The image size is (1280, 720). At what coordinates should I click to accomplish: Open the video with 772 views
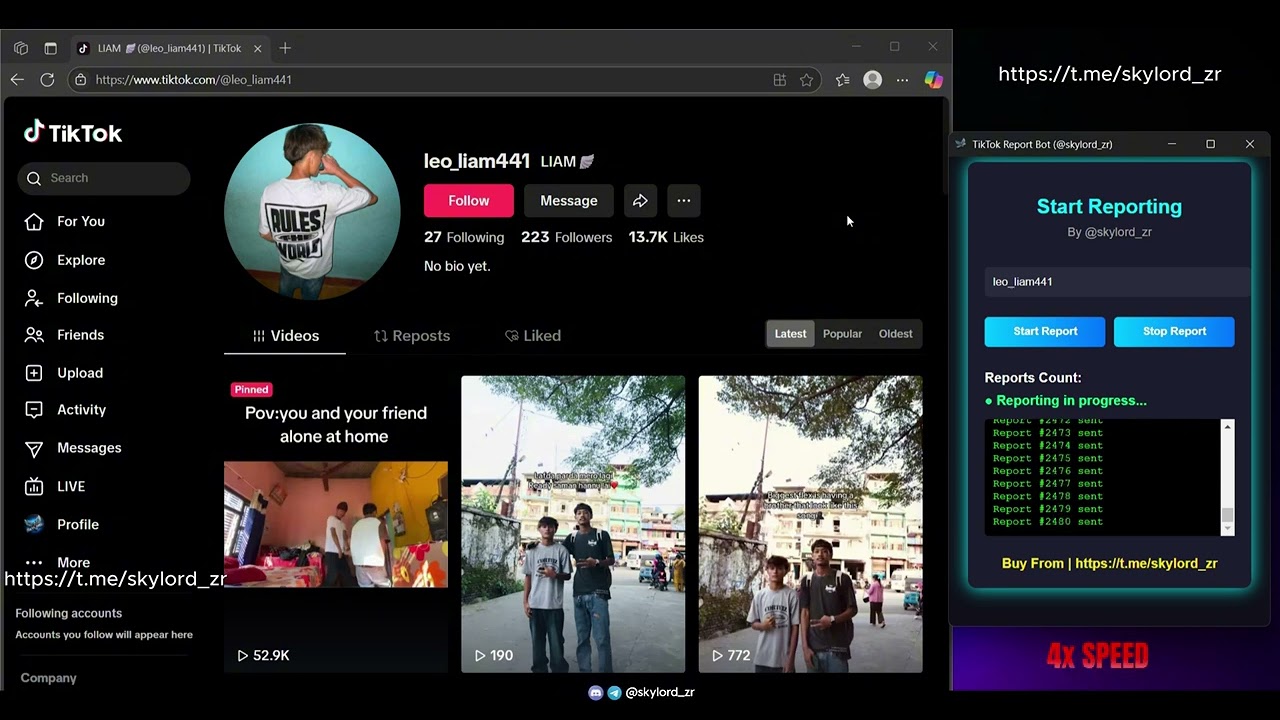pyautogui.click(x=810, y=524)
